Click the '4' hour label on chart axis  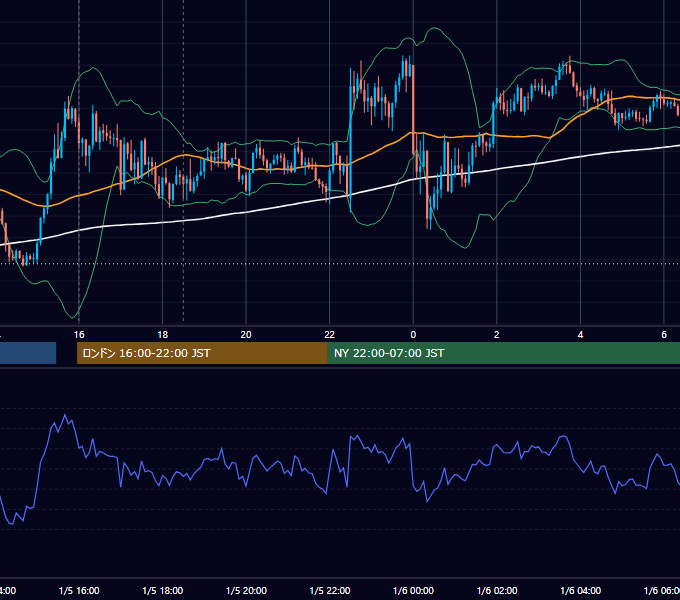(580, 334)
